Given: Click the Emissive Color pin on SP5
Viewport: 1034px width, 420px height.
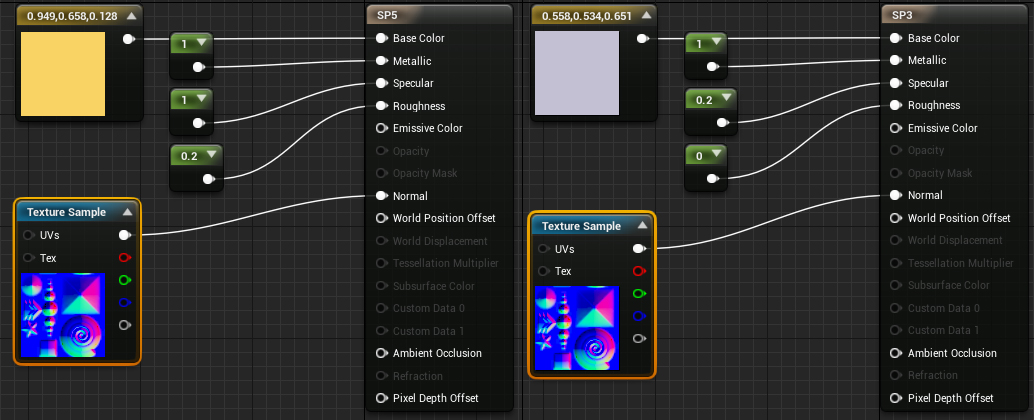Looking at the screenshot, I should tap(382, 128).
